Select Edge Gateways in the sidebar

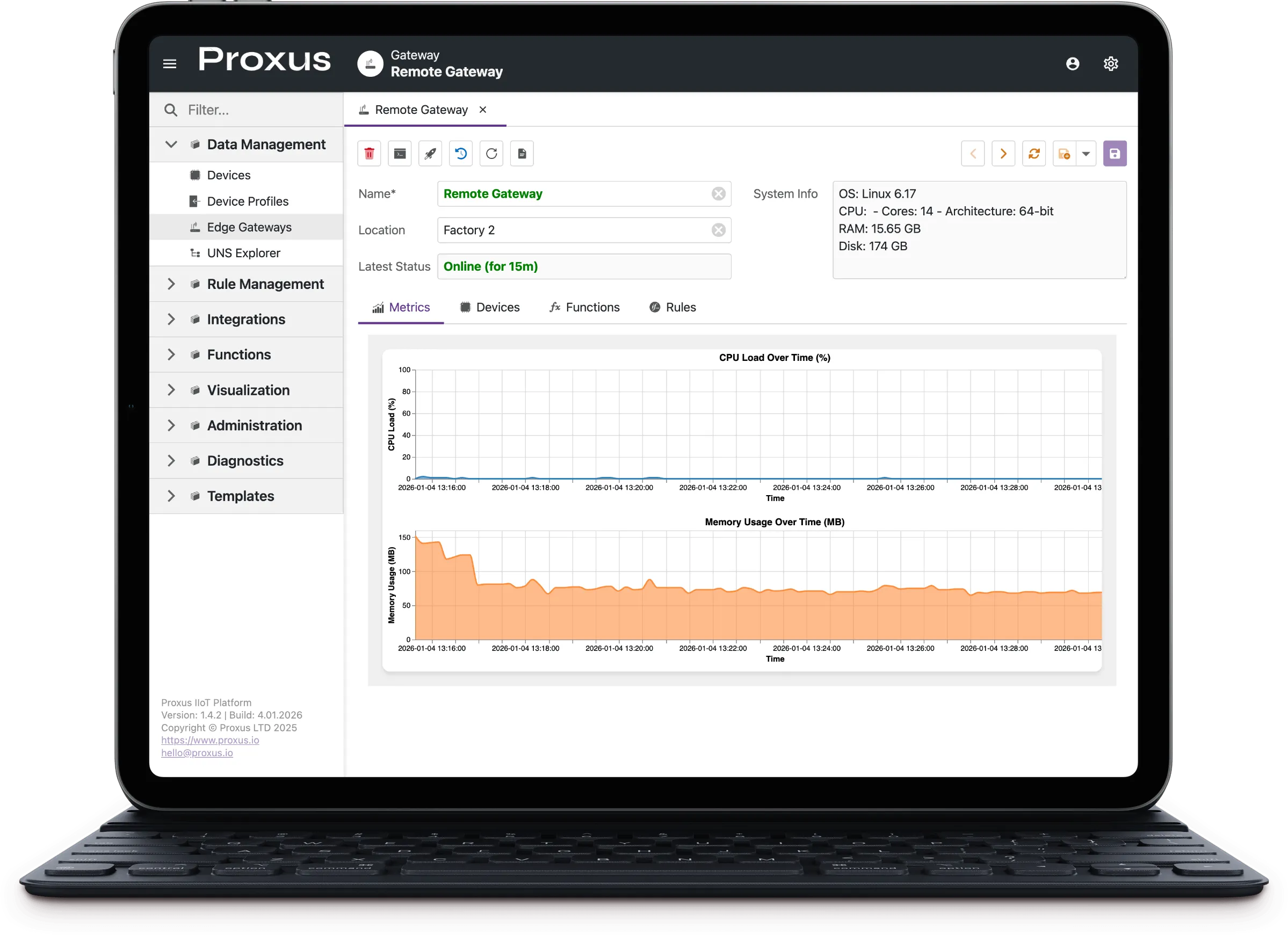(x=249, y=227)
